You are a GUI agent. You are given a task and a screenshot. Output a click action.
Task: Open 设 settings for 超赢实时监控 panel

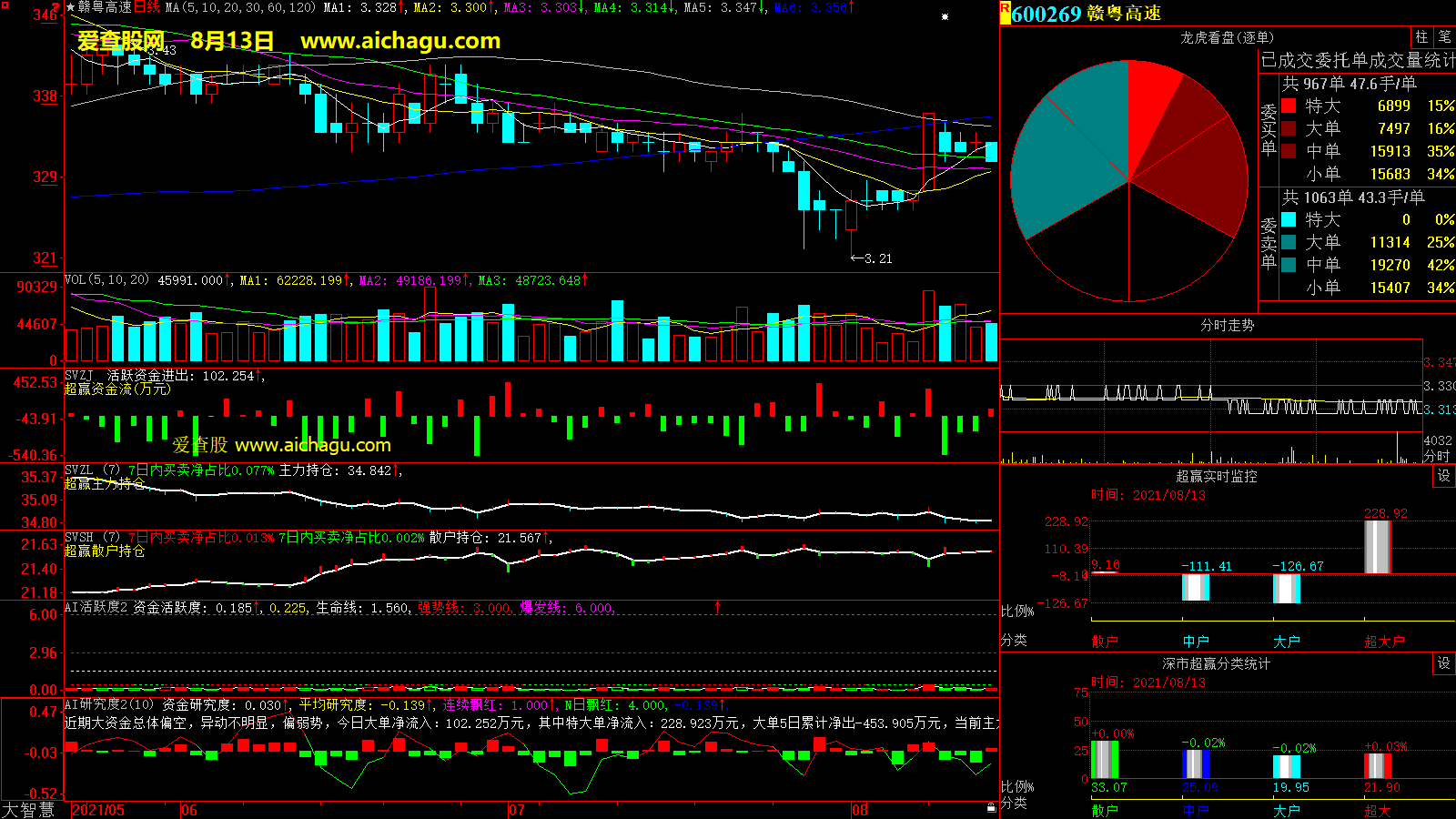pyautogui.click(x=1444, y=476)
